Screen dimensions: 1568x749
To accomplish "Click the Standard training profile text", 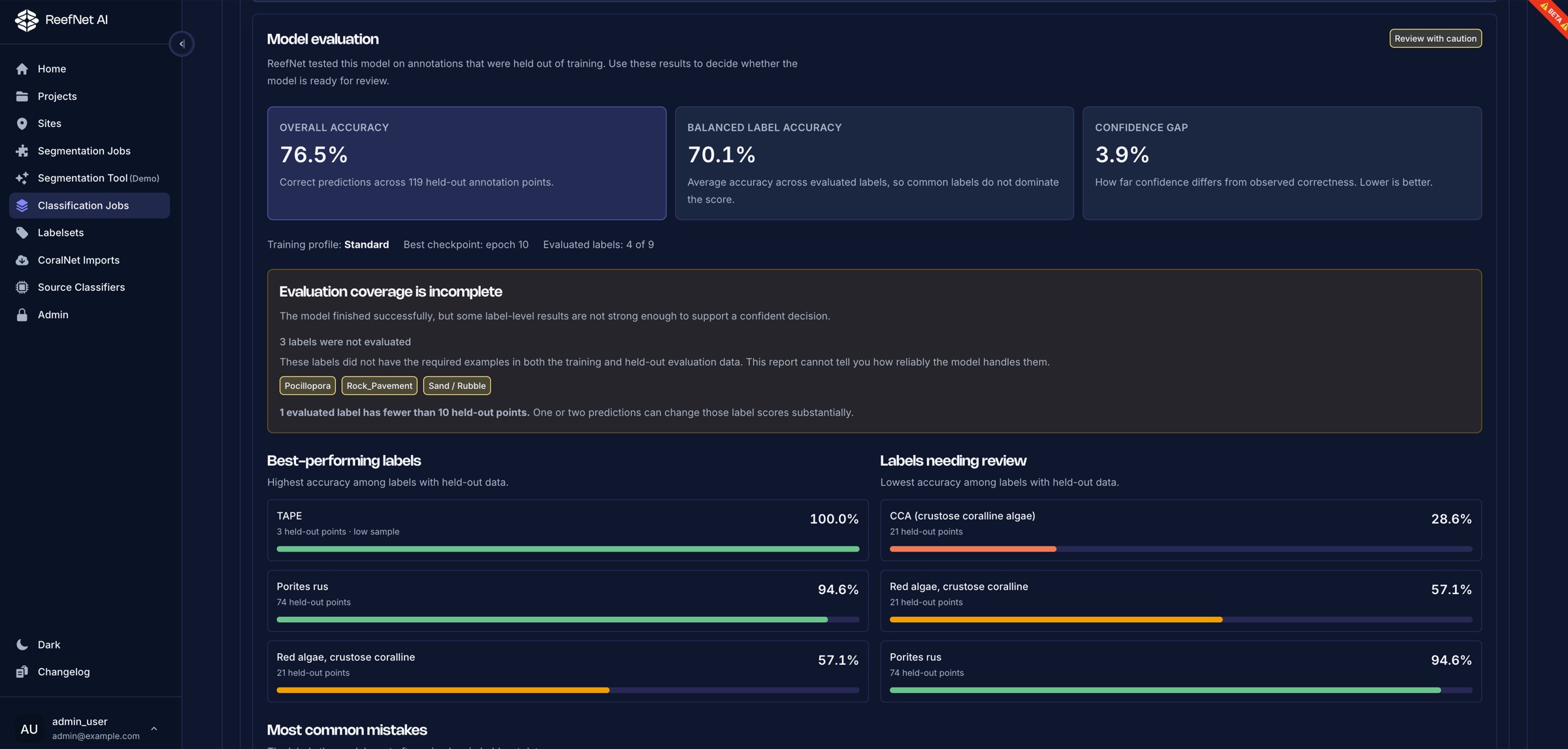I will [x=367, y=244].
